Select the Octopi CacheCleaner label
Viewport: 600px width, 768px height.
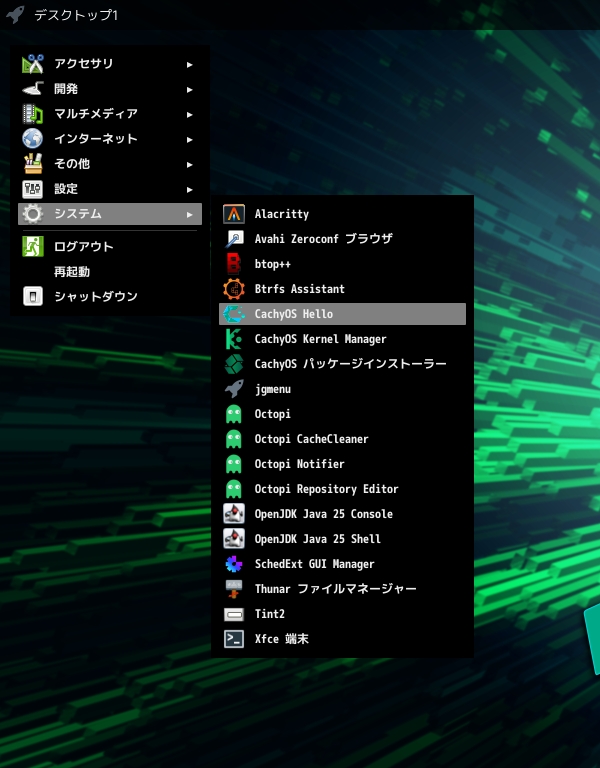click(312, 439)
